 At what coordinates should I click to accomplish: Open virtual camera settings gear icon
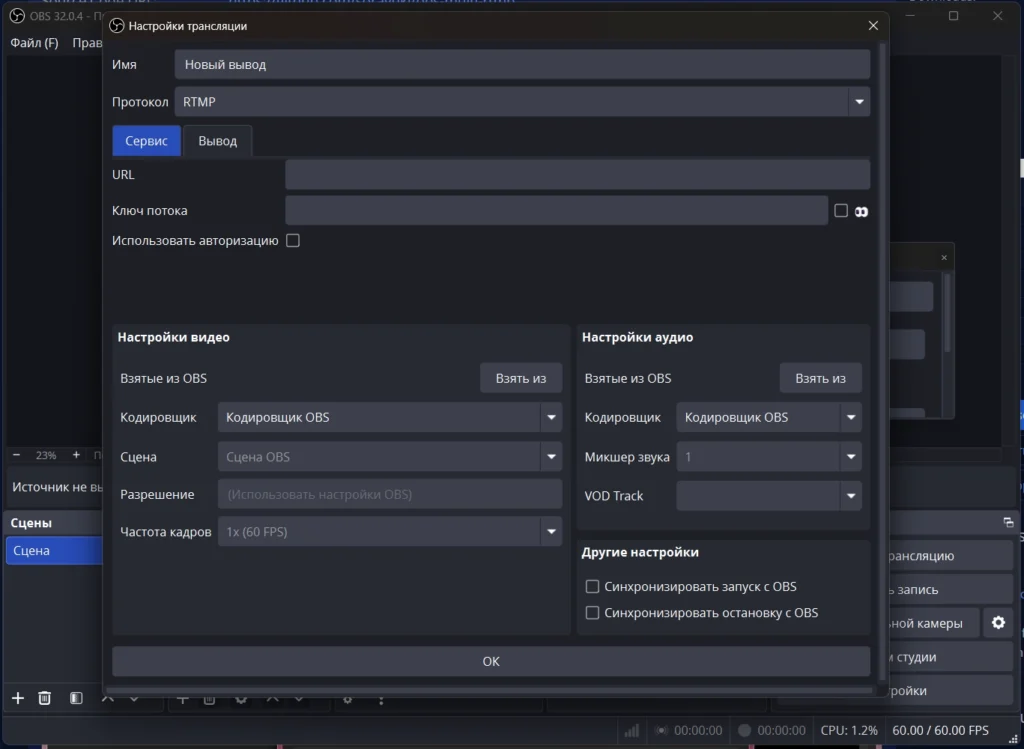click(x=997, y=623)
